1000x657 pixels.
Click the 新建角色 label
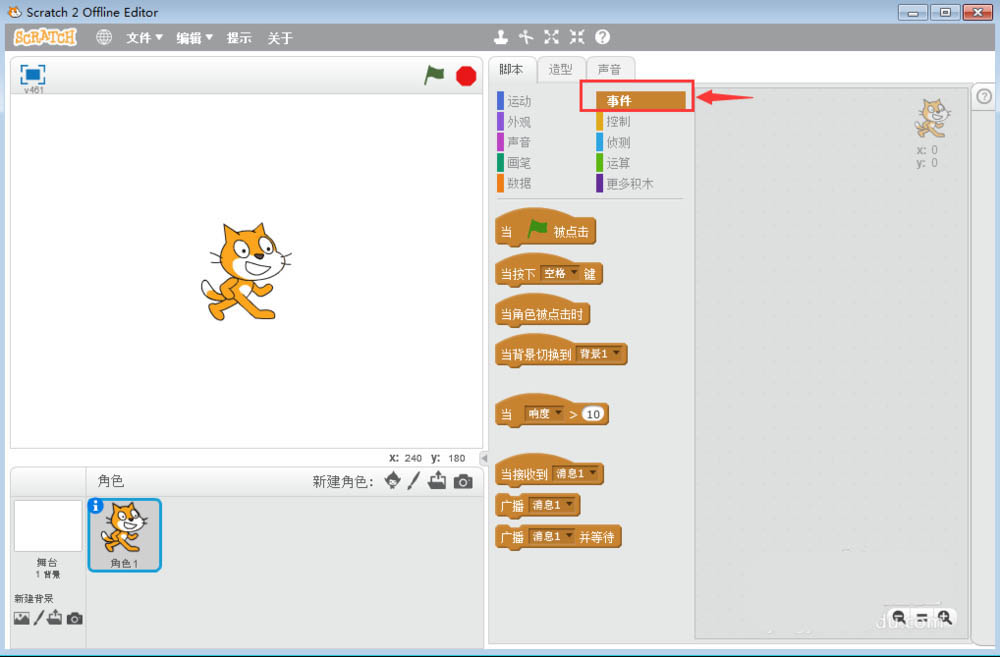click(x=342, y=481)
